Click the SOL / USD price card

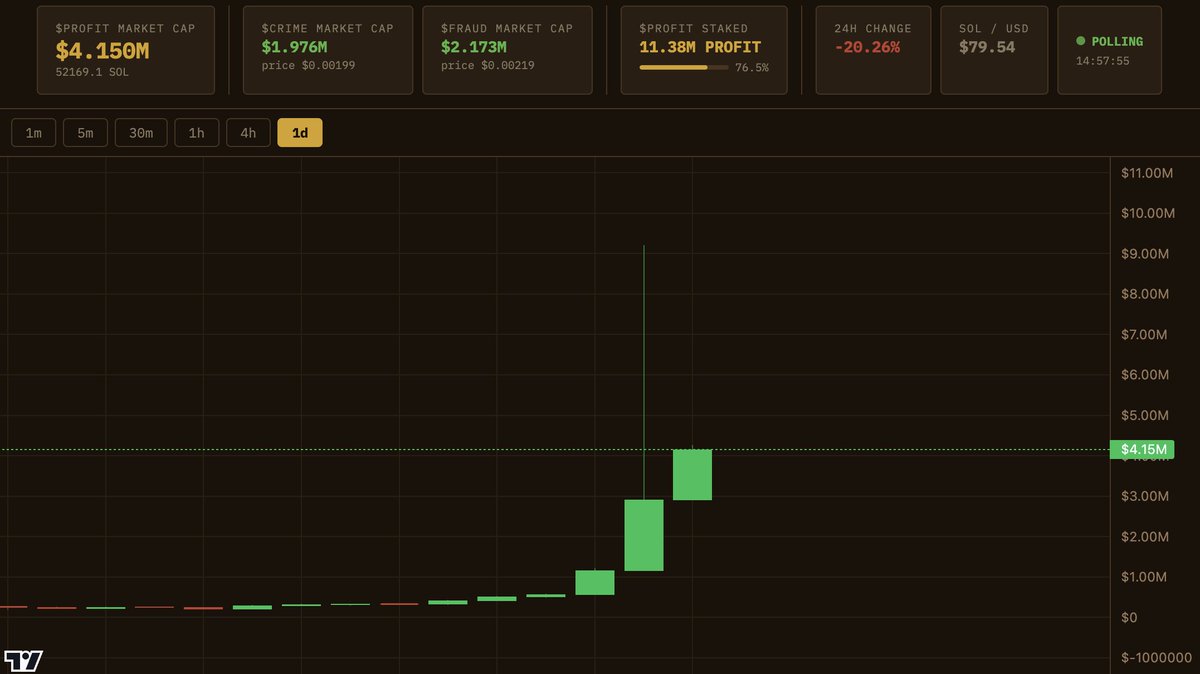coord(994,50)
